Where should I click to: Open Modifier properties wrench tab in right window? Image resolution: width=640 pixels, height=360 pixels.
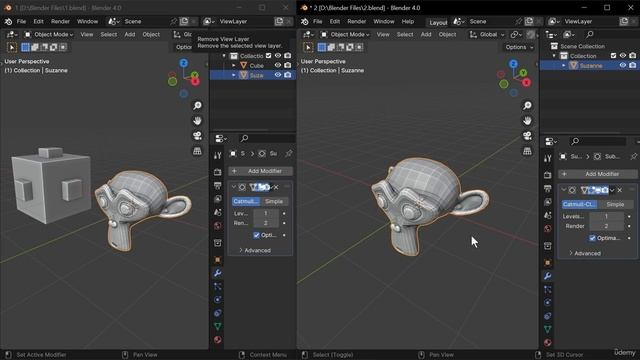[x=548, y=276]
